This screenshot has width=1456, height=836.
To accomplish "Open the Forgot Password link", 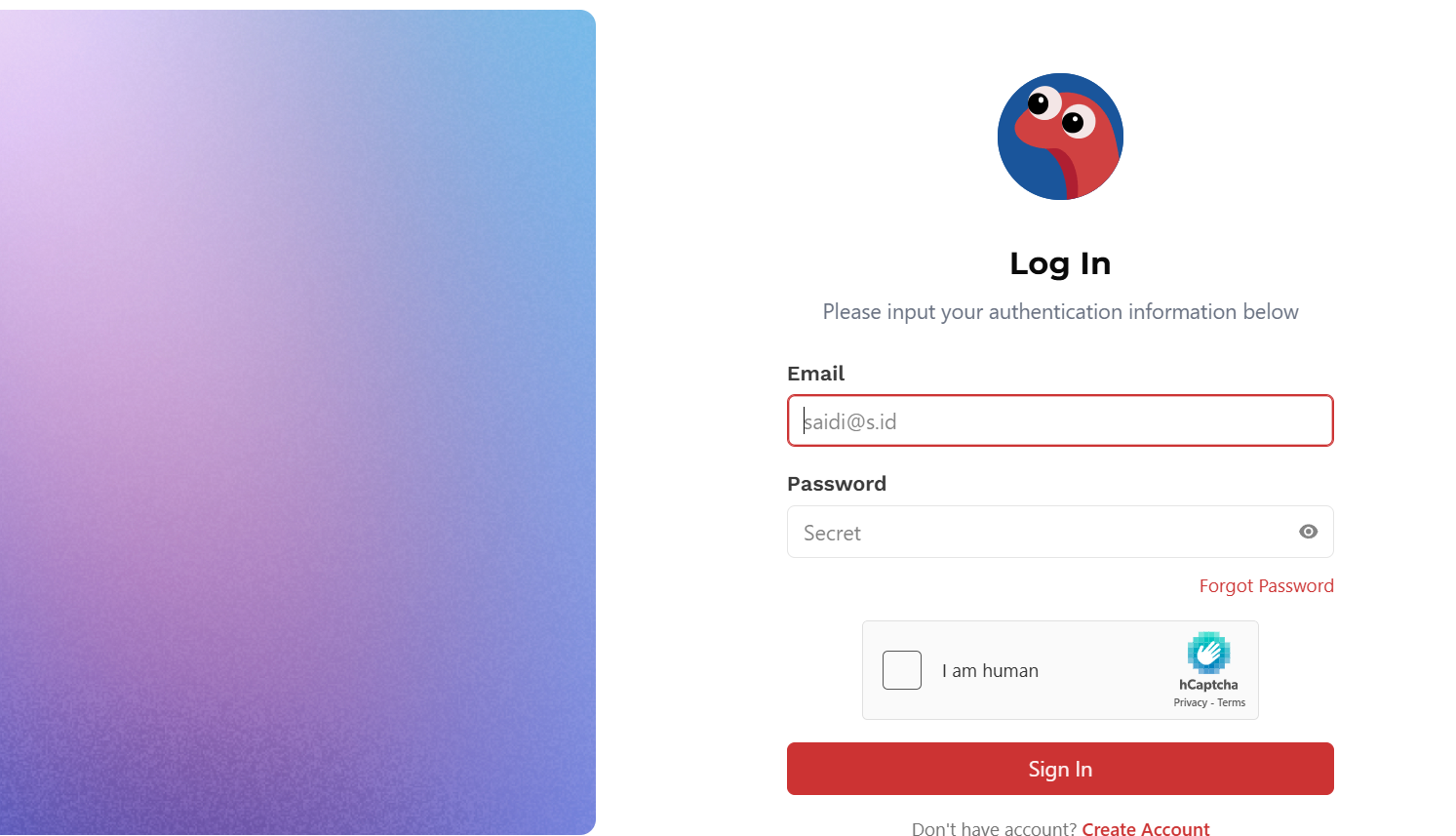I will 1266,586.
